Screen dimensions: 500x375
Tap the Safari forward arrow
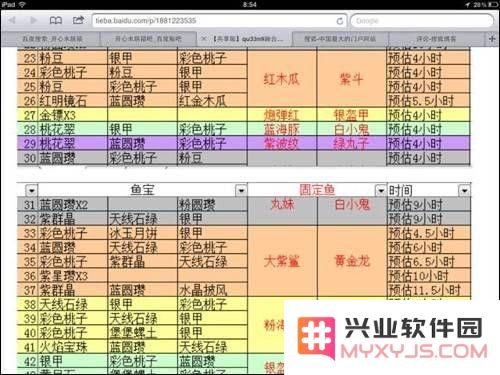[33, 21]
